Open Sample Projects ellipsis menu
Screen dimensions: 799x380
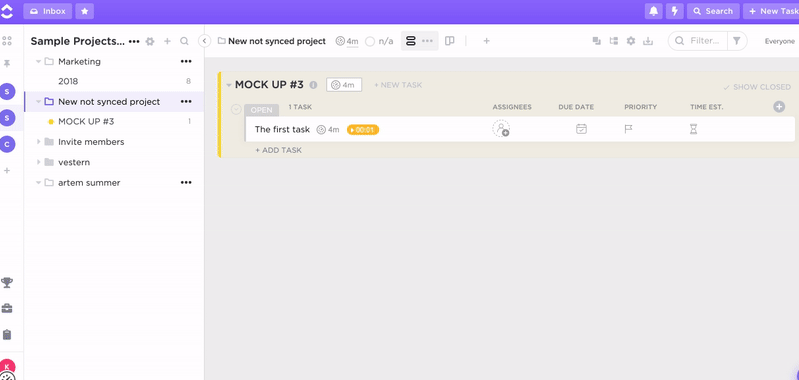pyautogui.click(x=134, y=41)
